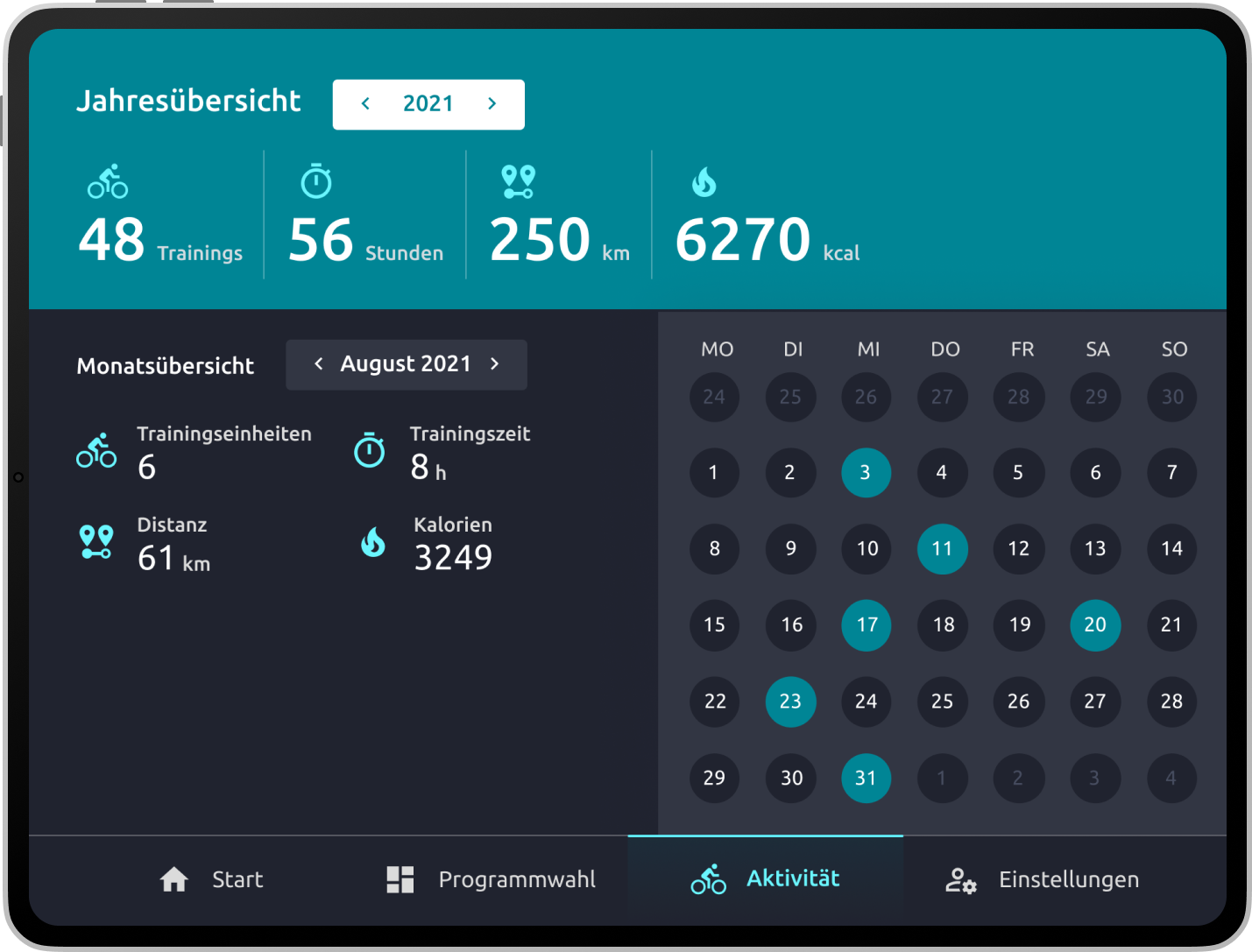Click the flame icon above 6270 kcal
The width and height of the screenshot is (1252, 952).
tap(704, 182)
